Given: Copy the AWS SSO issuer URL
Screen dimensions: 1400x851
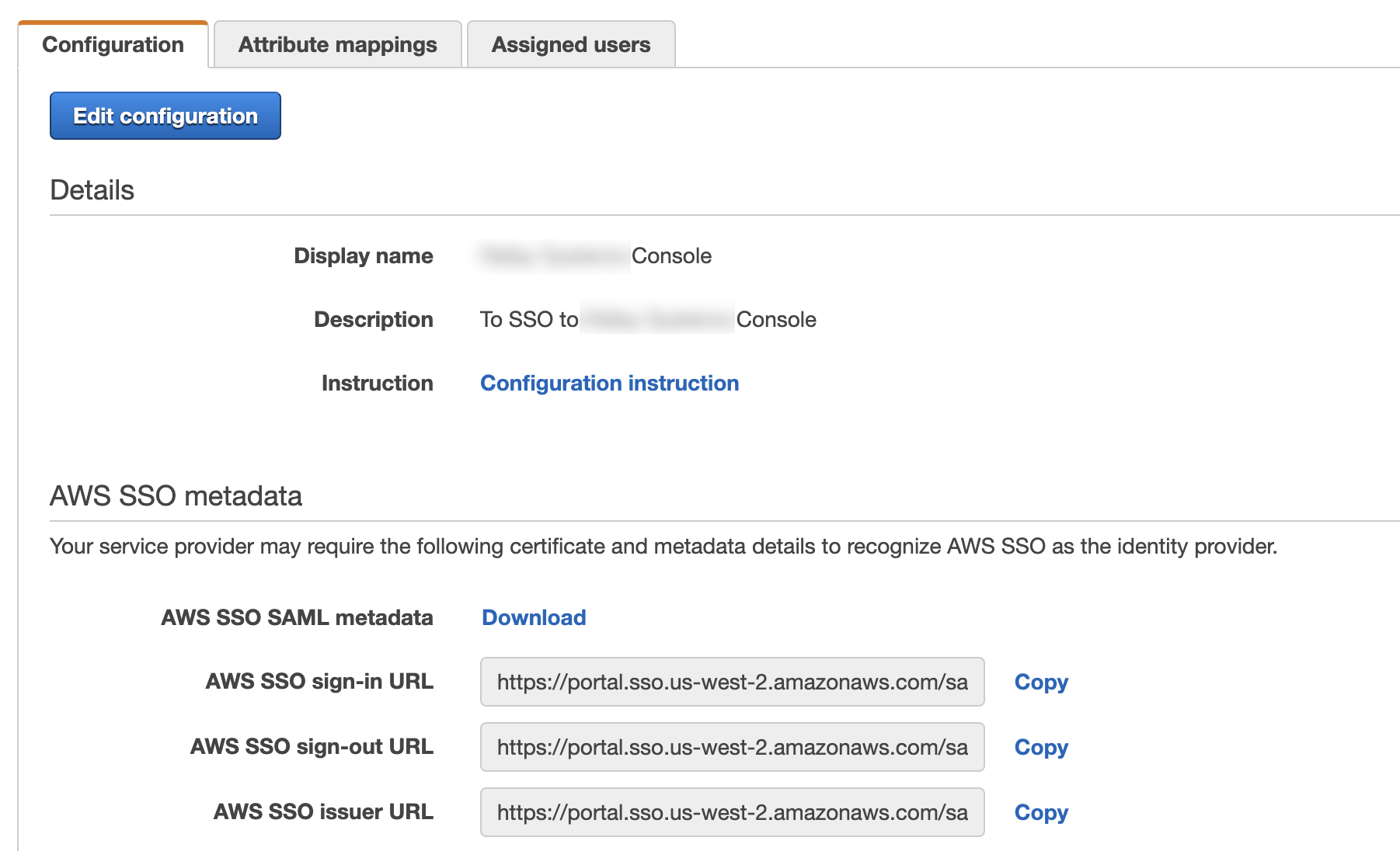Looking at the screenshot, I should click(1041, 812).
